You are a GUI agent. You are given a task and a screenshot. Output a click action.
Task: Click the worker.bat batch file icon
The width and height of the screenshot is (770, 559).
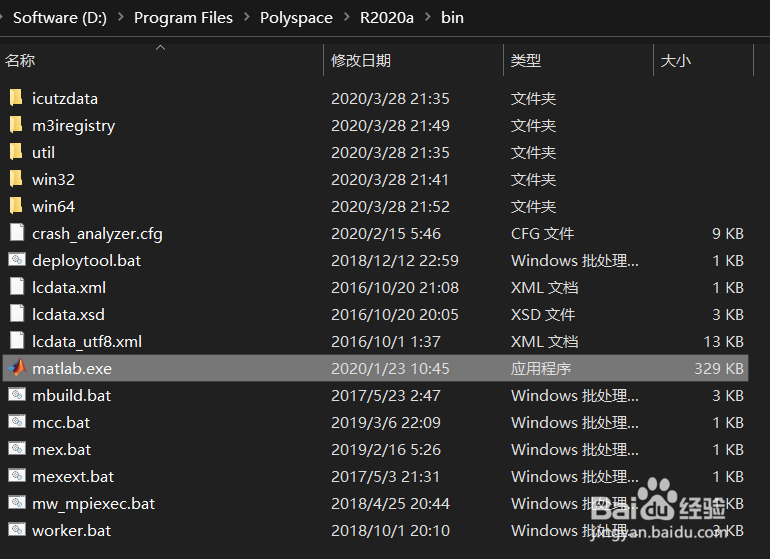[x=17, y=530]
